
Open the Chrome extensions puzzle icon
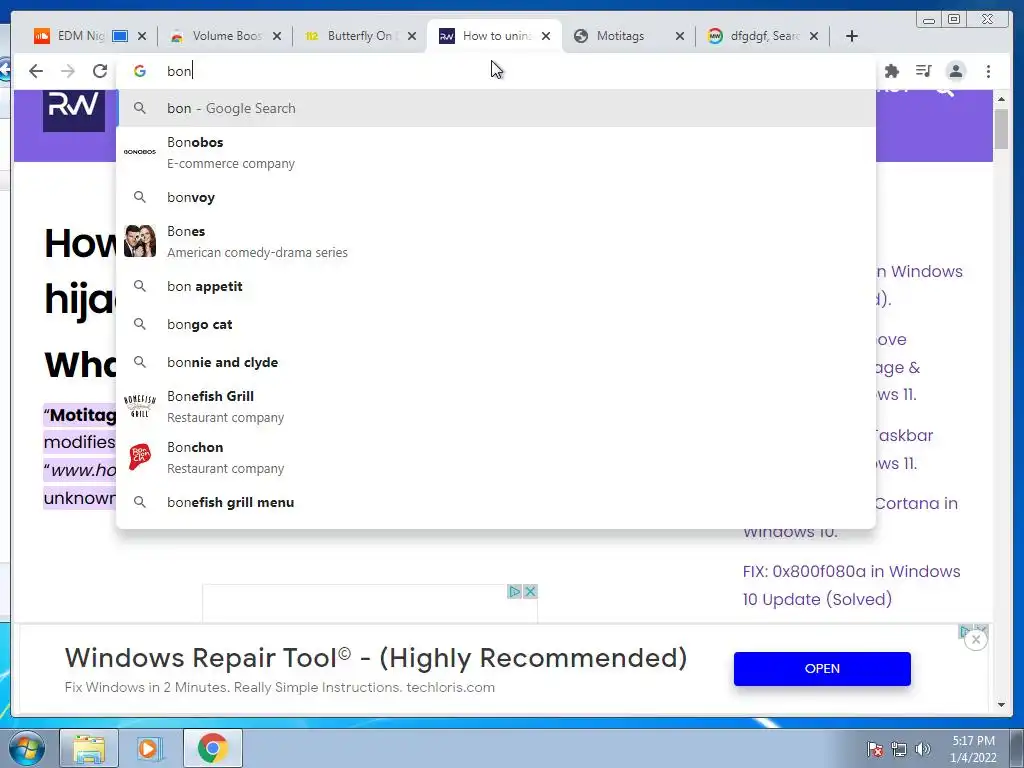click(x=891, y=71)
